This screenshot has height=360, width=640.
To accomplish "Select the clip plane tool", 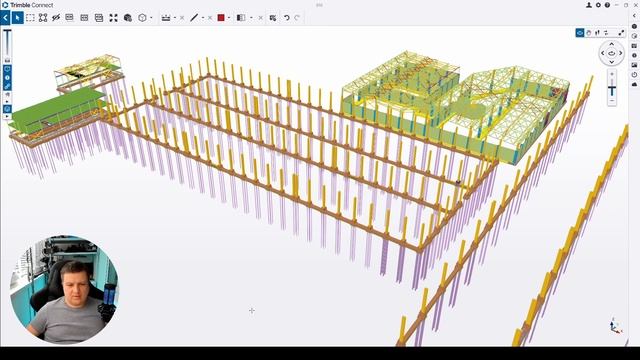I will click(x=241, y=18).
